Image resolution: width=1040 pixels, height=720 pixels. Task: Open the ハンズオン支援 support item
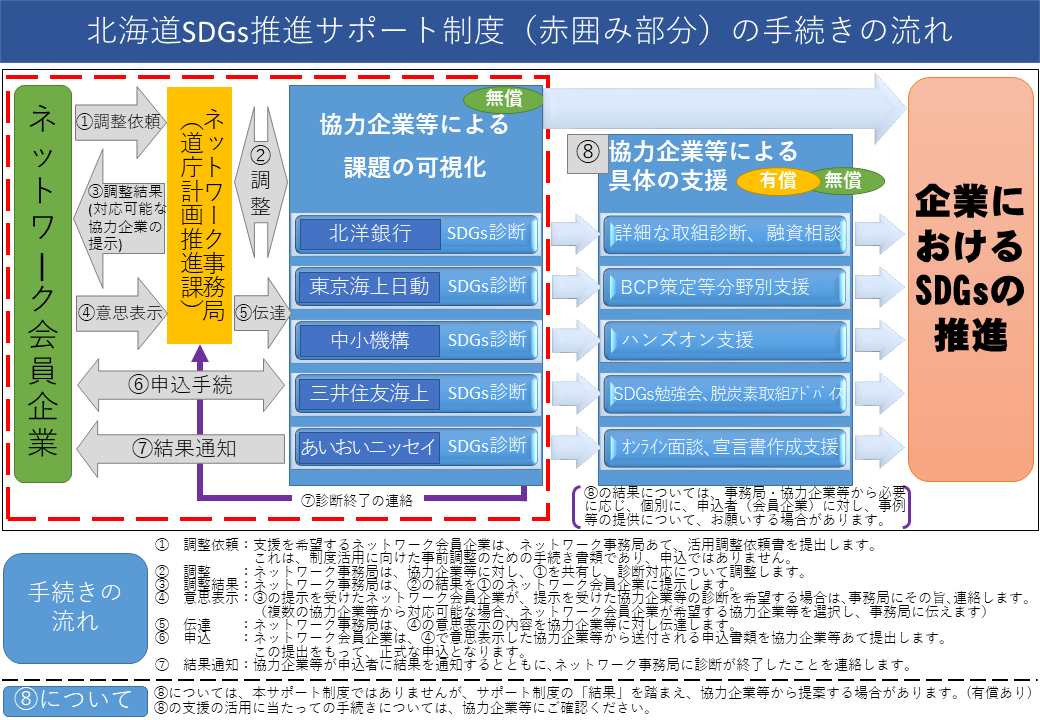pyautogui.click(x=724, y=340)
